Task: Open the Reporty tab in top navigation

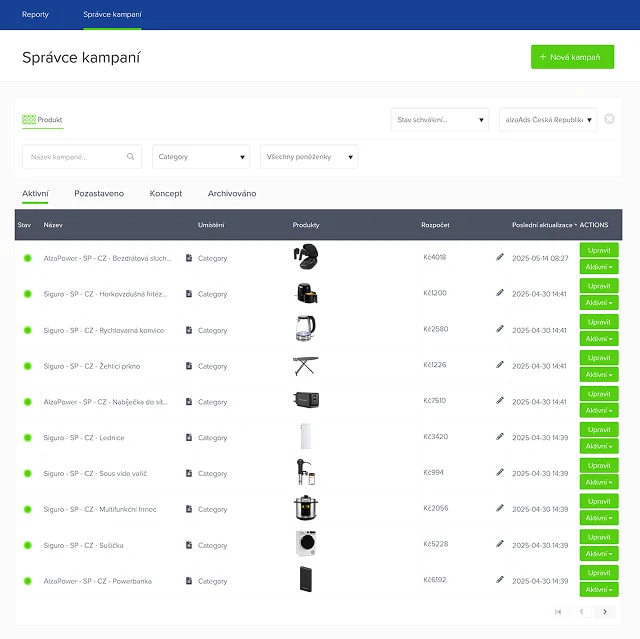Action: (x=35, y=15)
